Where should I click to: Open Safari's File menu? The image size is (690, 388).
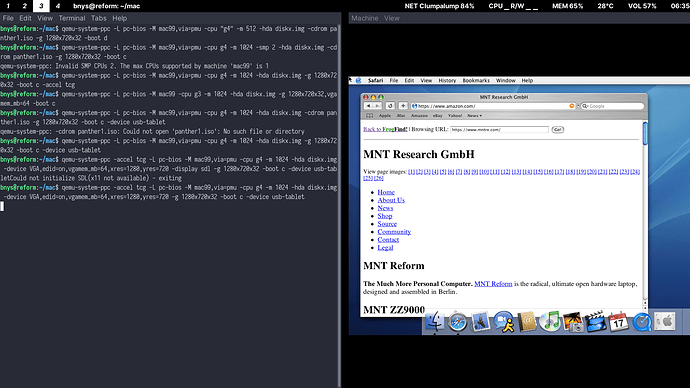click(394, 81)
